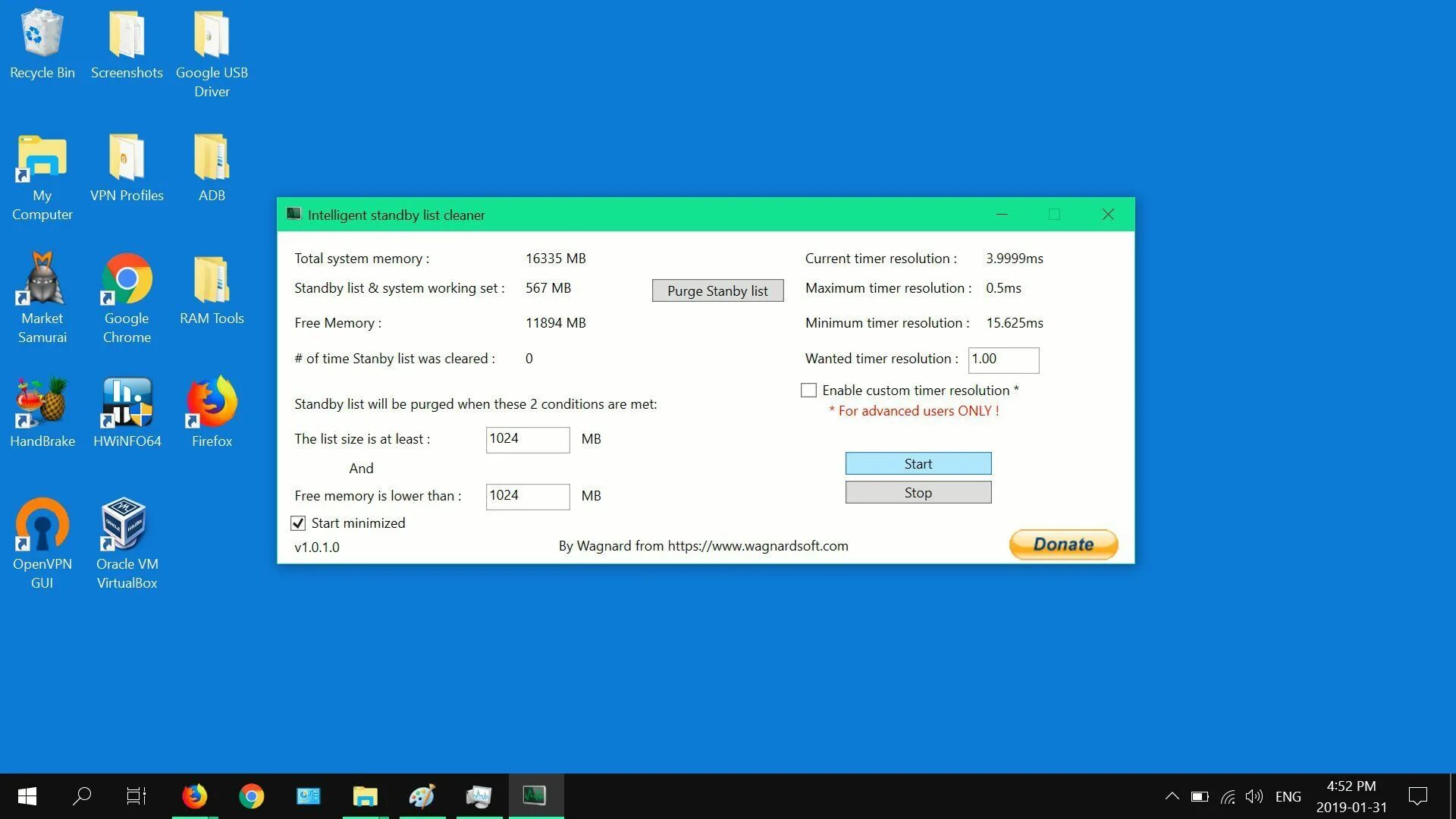Click the free memory threshold field
The height and width of the screenshot is (819, 1456).
(527, 496)
